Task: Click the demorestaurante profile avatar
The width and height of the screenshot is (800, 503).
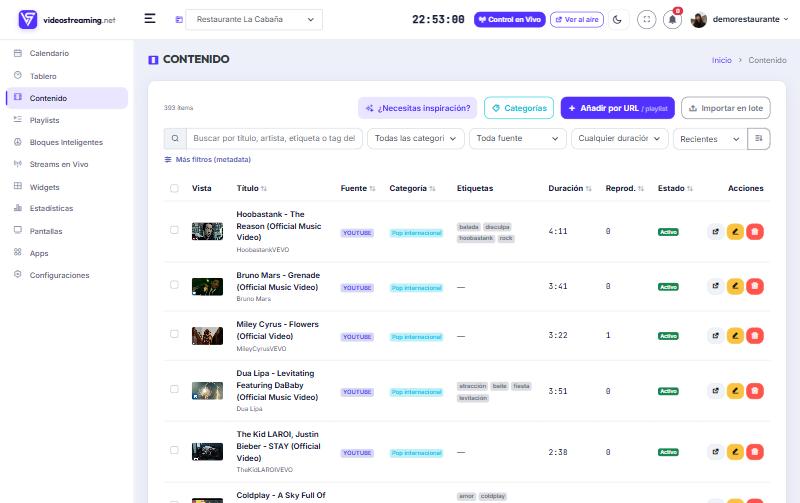Action: (x=698, y=19)
